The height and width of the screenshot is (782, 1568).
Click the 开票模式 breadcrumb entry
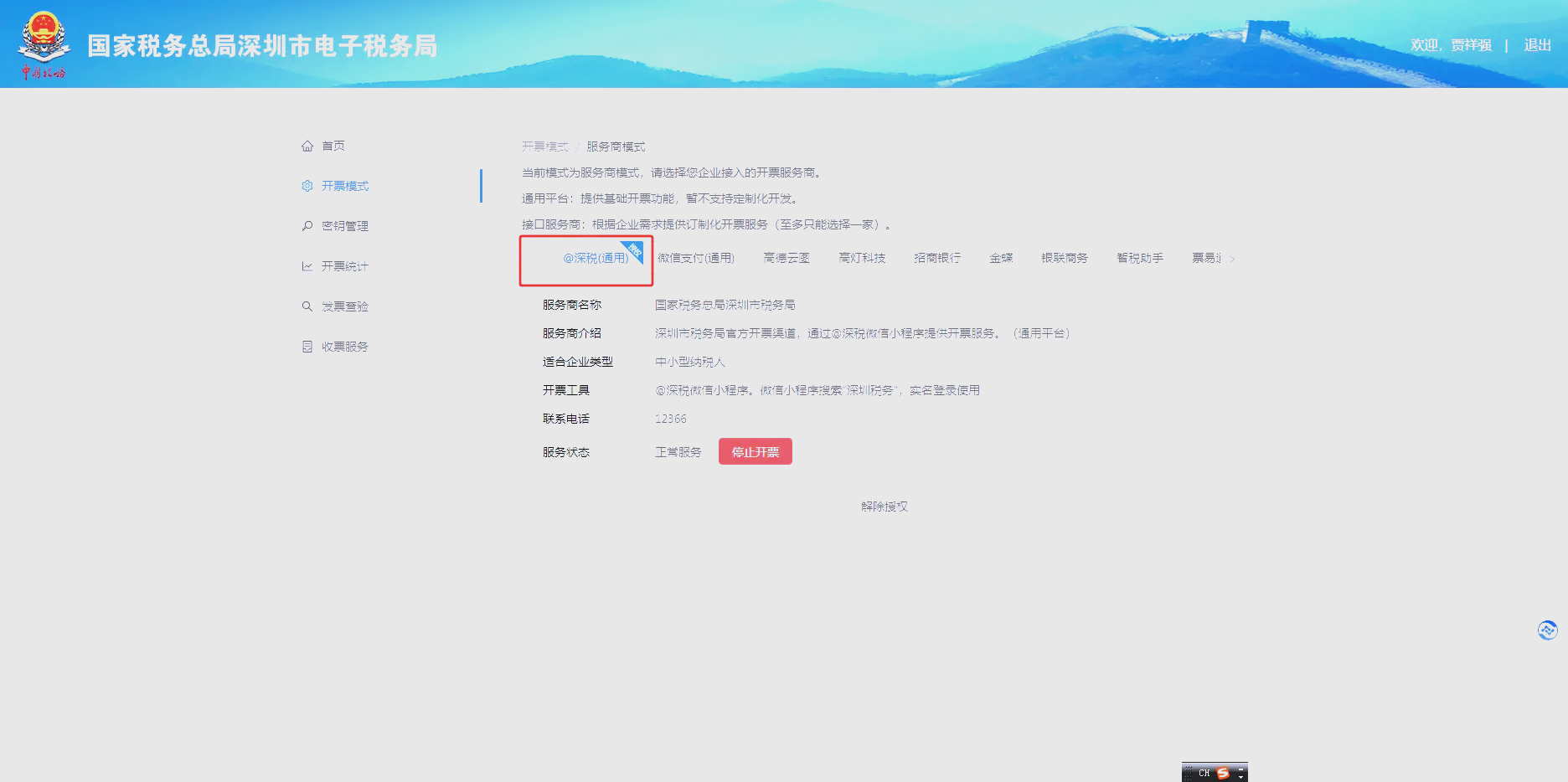(x=544, y=146)
